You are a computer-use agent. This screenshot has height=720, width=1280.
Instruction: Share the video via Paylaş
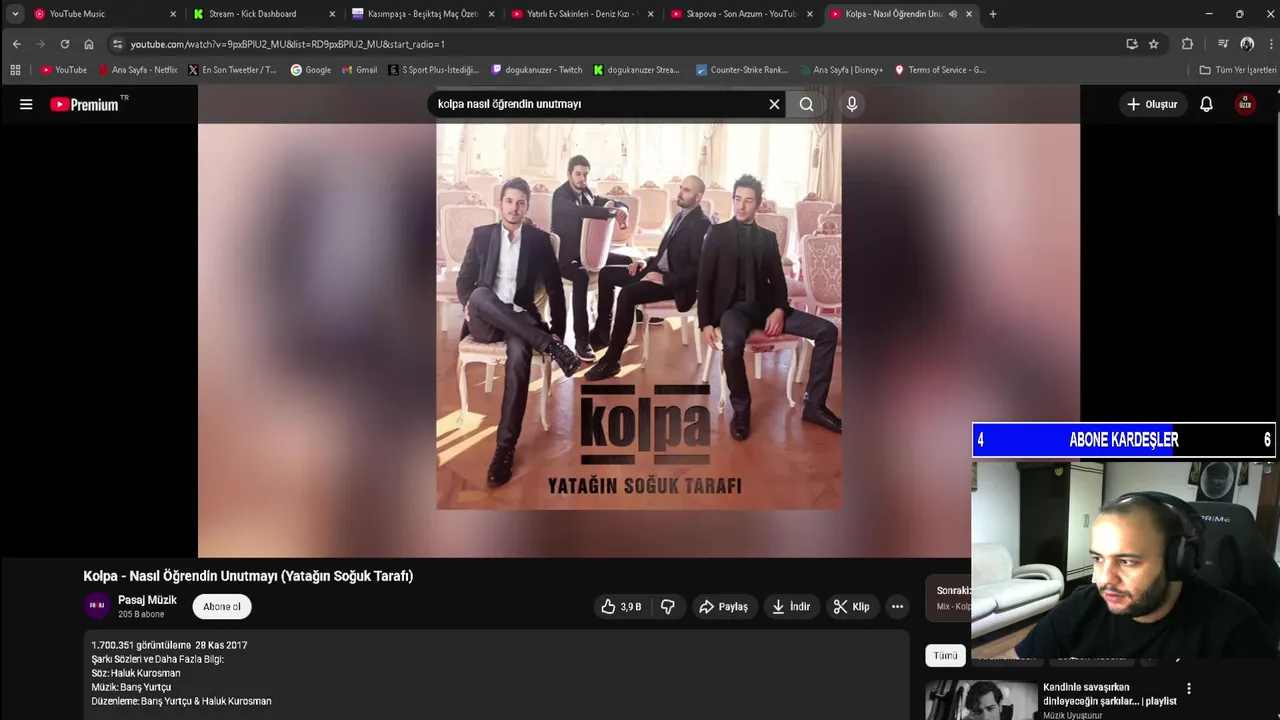tap(724, 607)
